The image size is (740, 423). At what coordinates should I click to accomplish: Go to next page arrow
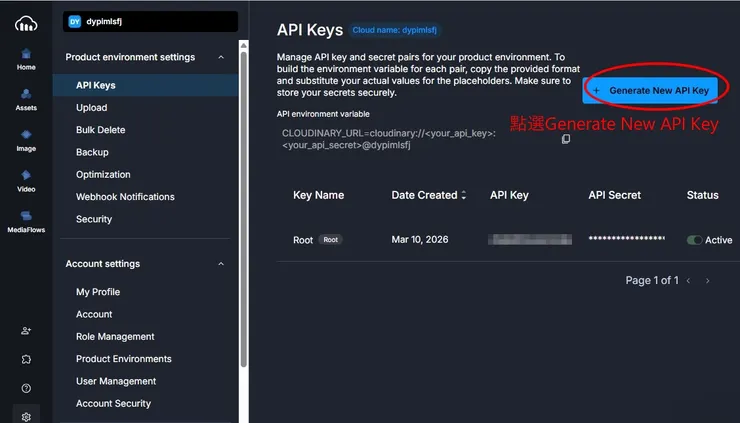(708, 281)
